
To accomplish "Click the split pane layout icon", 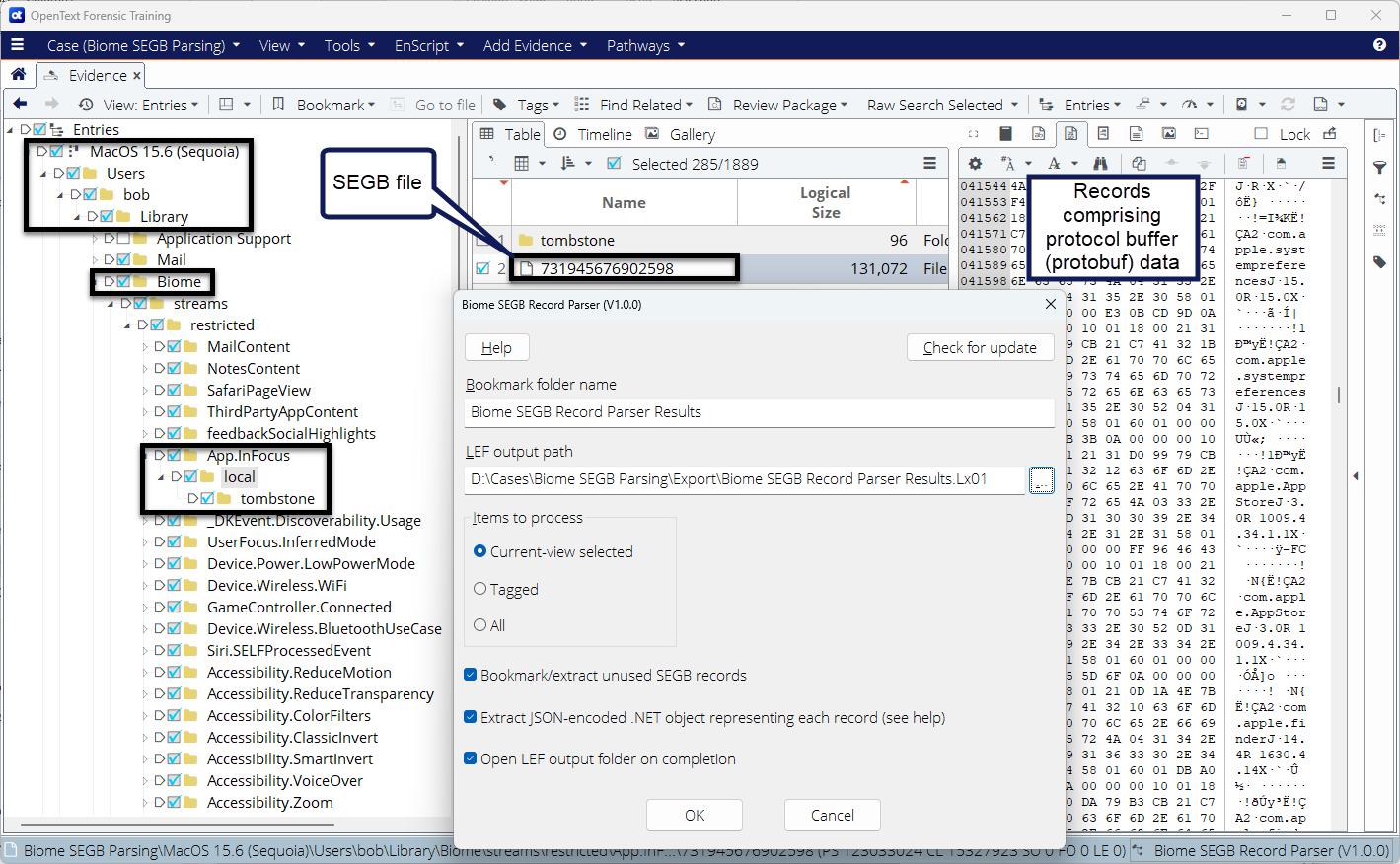I will click(226, 104).
